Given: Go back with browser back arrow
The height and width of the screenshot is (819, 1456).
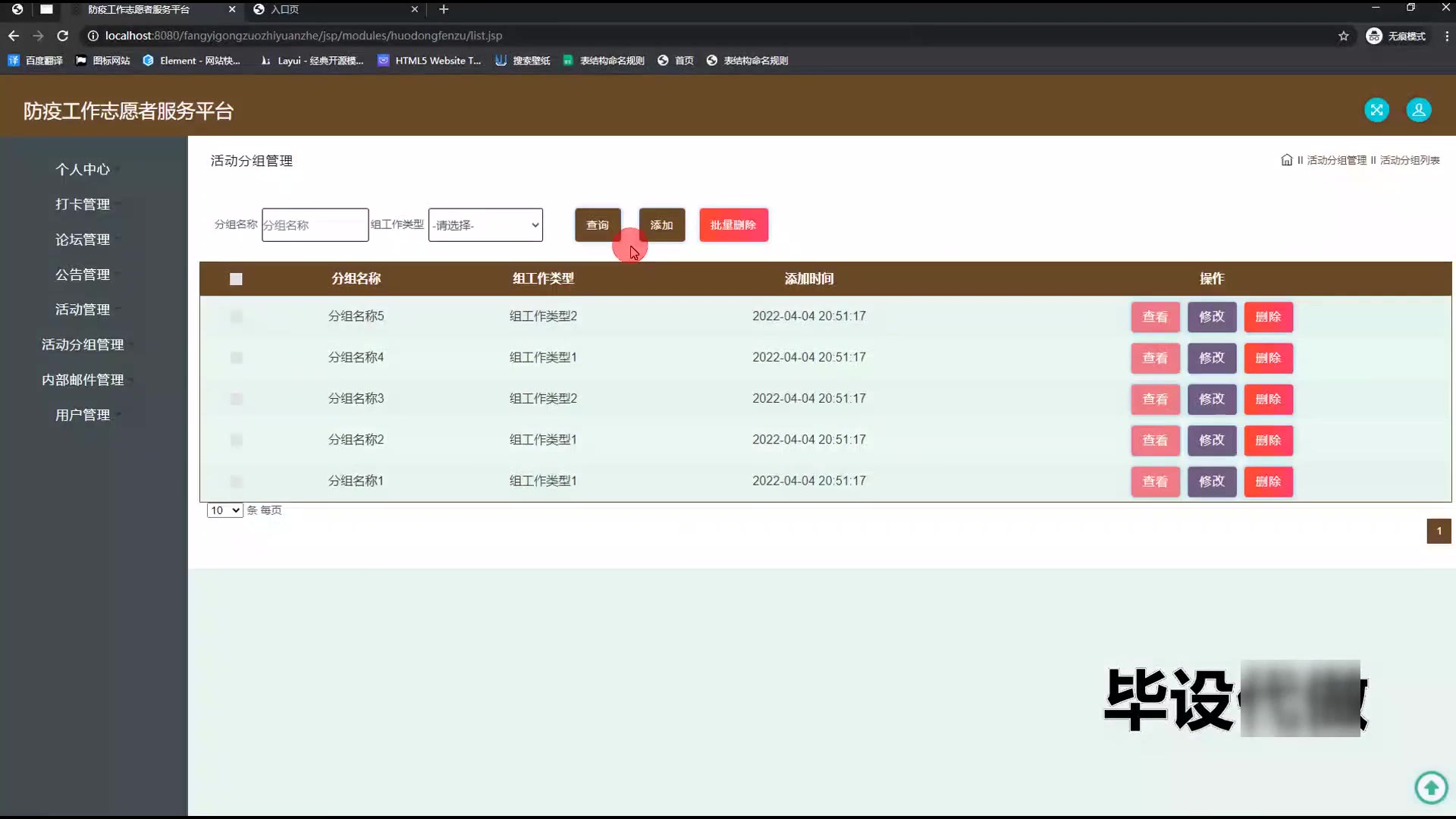Looking at the screenshot, I should pyautogui.click(x=14, y=36).
